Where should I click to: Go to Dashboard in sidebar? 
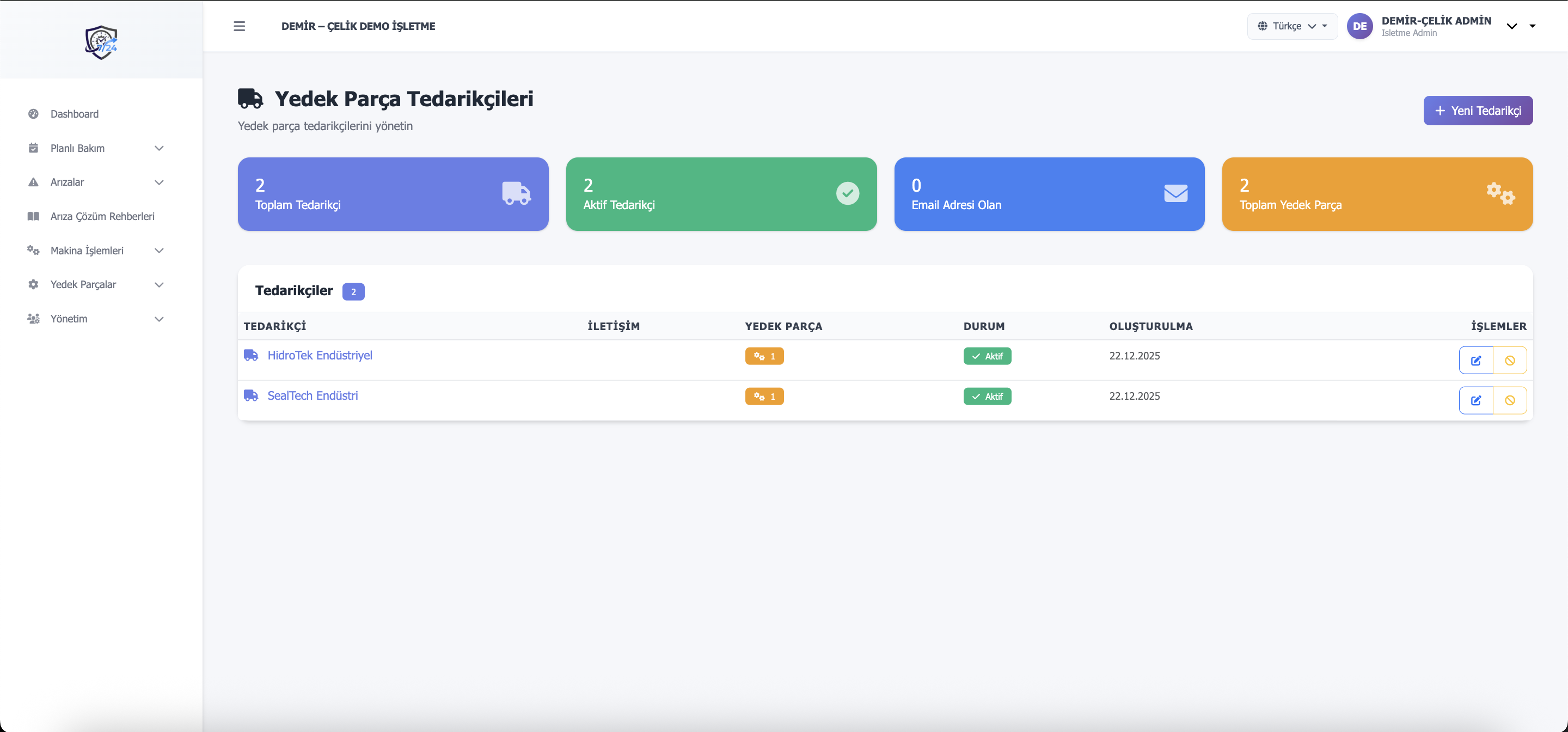pos(74,114)
